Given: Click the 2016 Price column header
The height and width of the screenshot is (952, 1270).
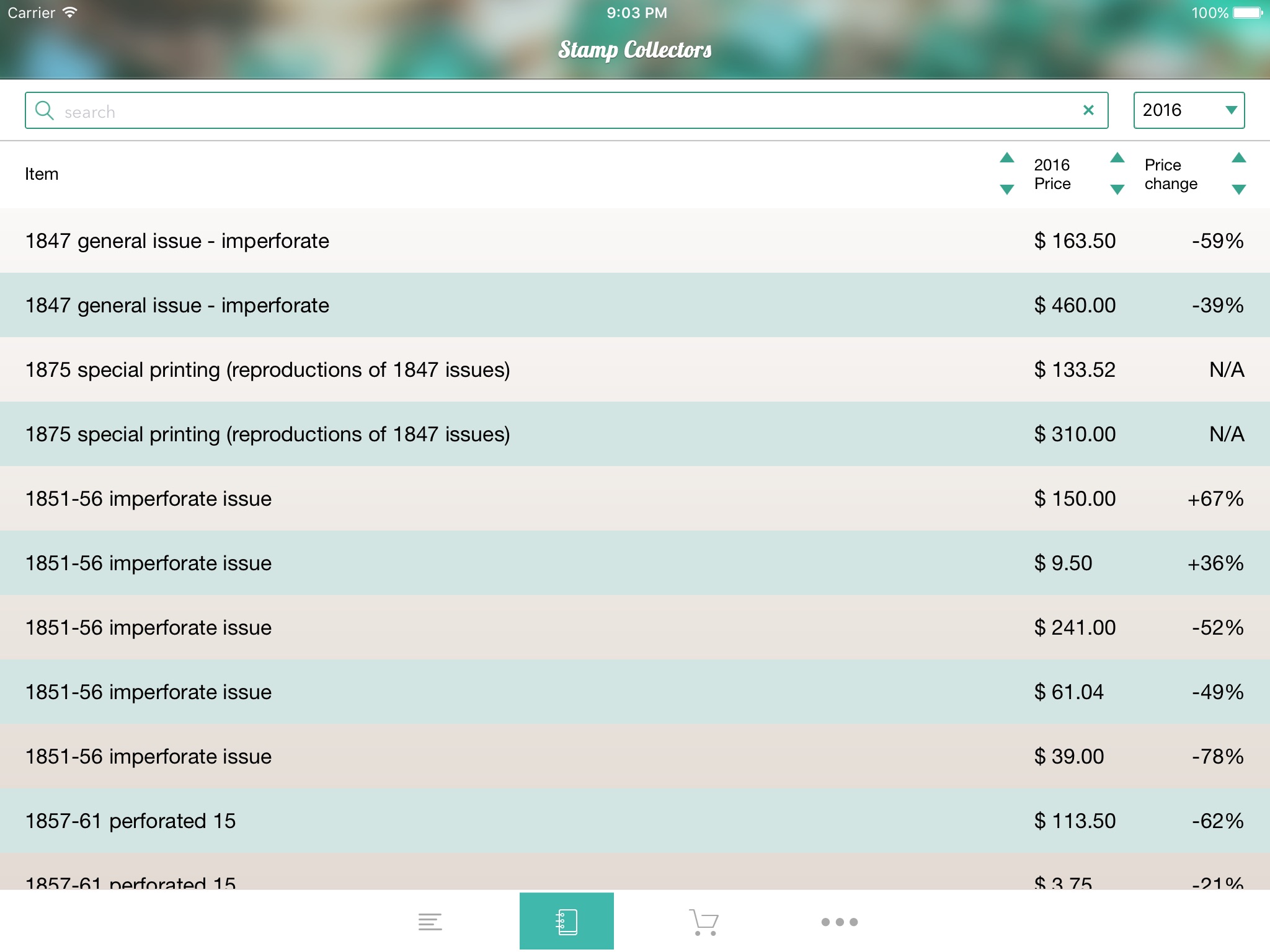Looking at the screenshot, I should coord(1052,174).
